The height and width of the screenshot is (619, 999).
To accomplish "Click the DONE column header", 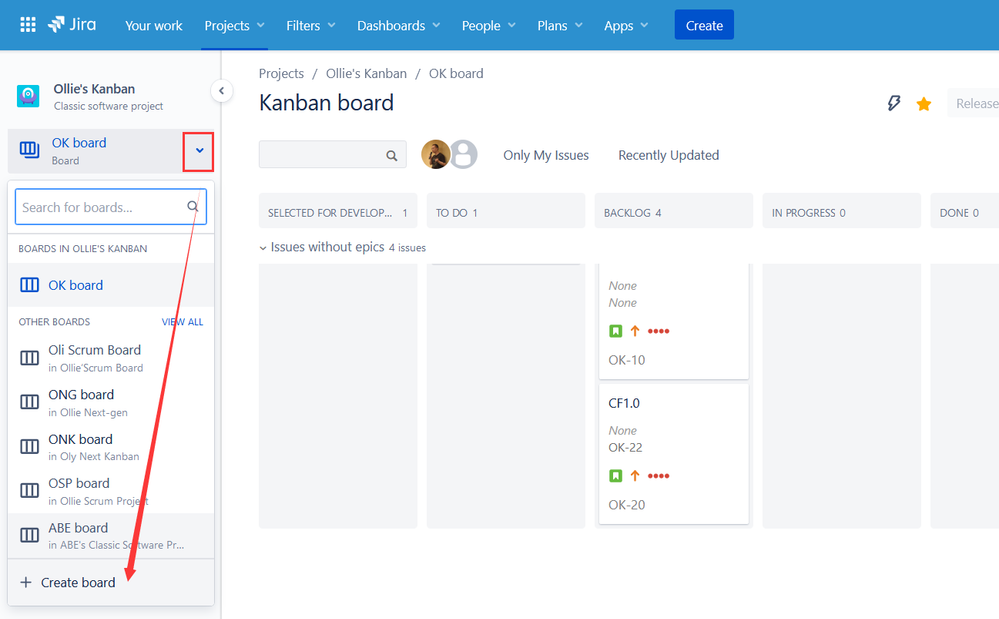I will tap(965, 211).
